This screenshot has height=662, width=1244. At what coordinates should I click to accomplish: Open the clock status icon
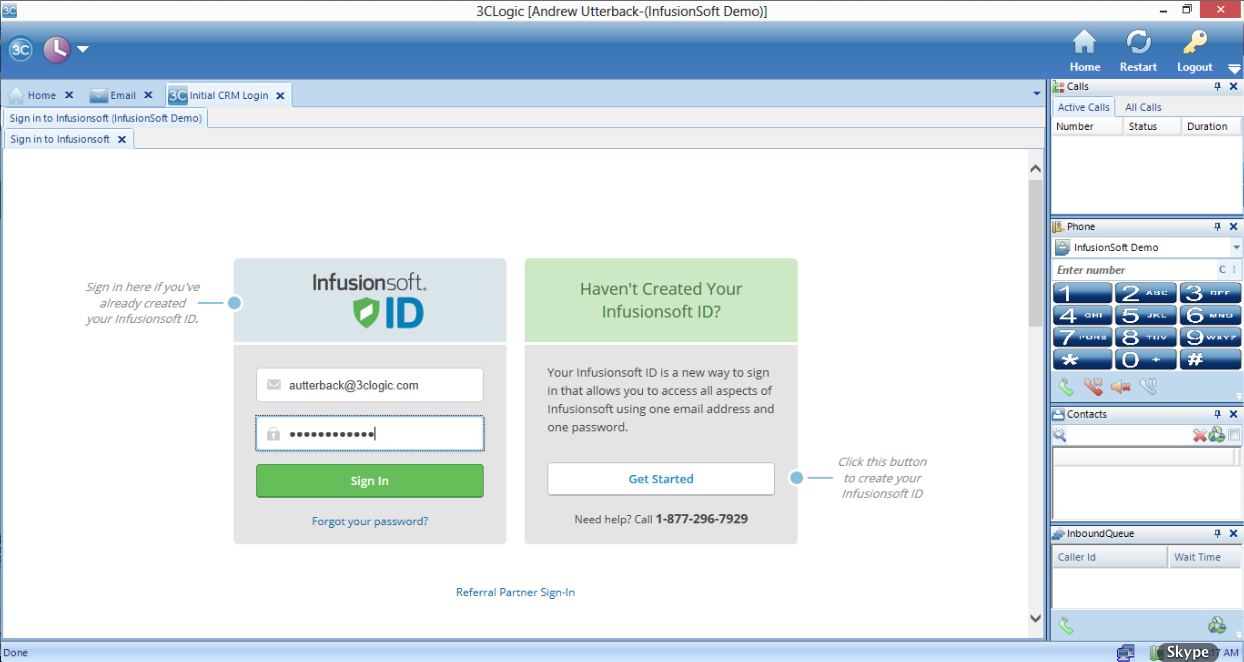(x=56, y=49)
